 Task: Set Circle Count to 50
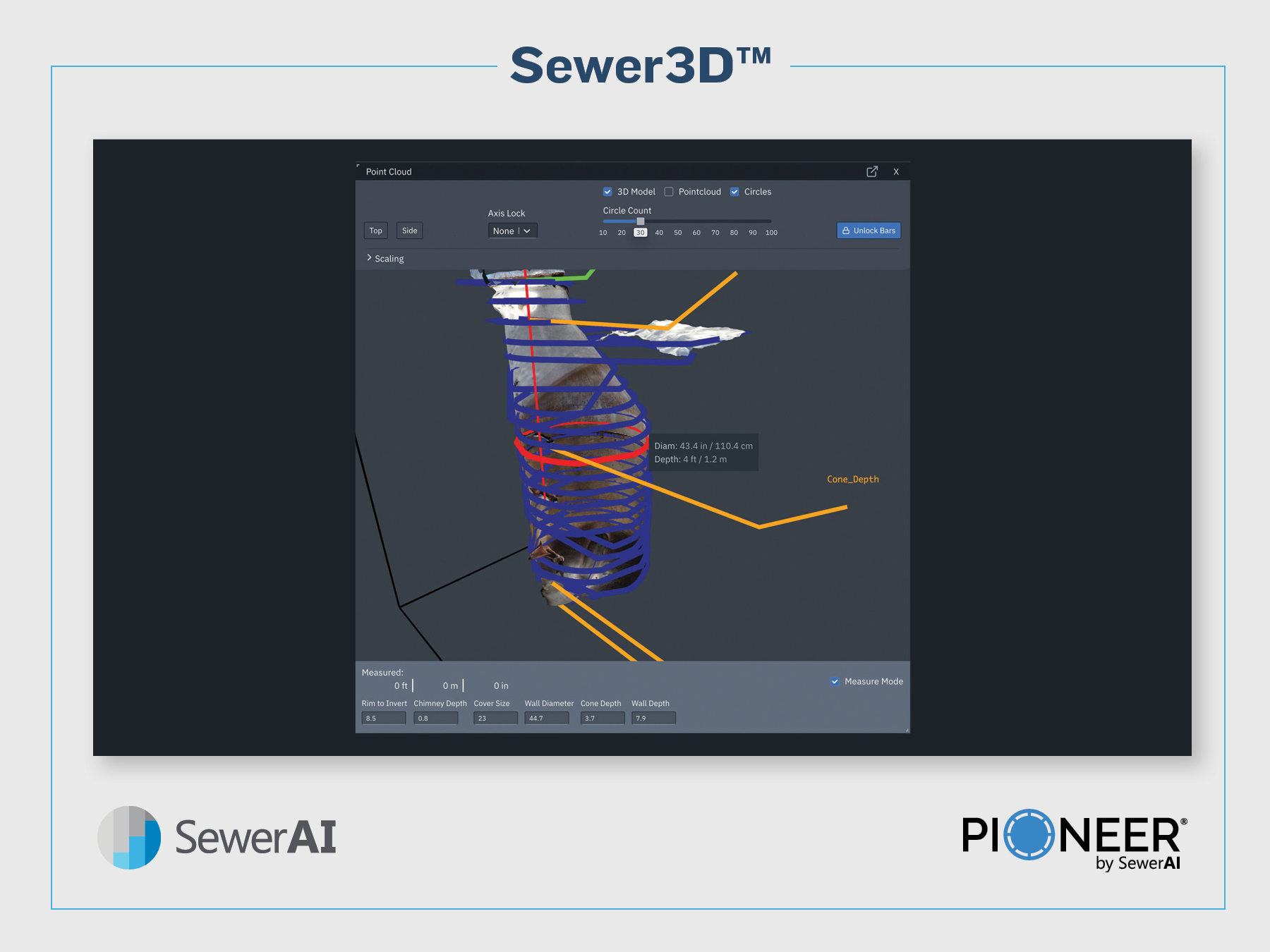(x=678, y=233)
